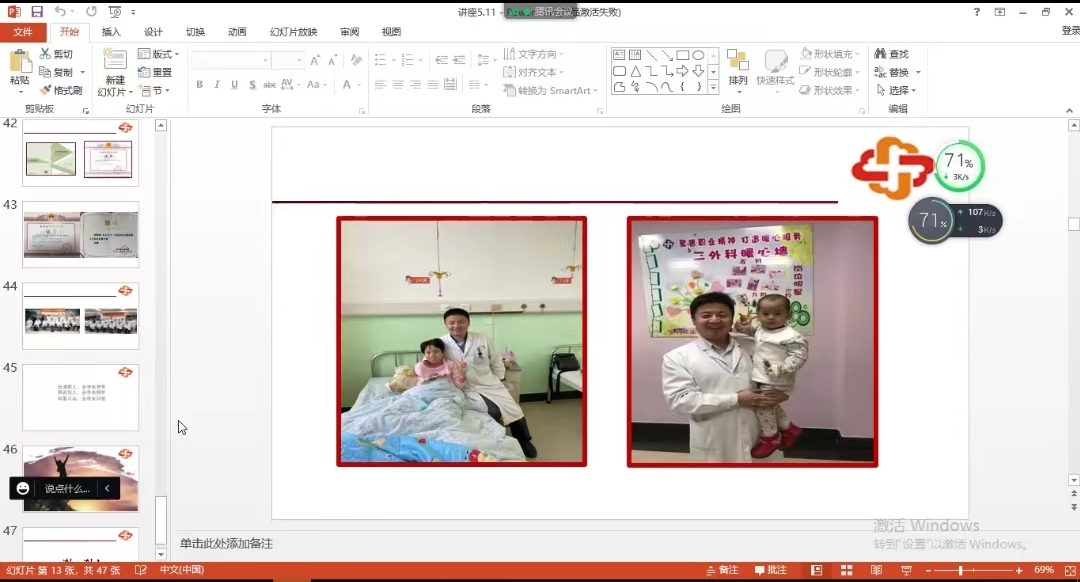
Task: Click the zoom slider in status bar
Action: [961, 570]
